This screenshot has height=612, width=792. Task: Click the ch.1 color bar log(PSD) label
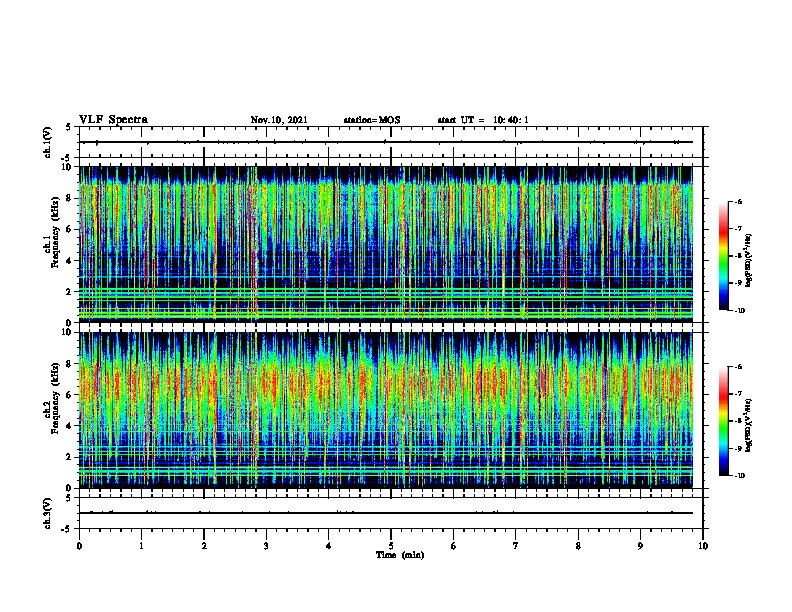point(748,261)
